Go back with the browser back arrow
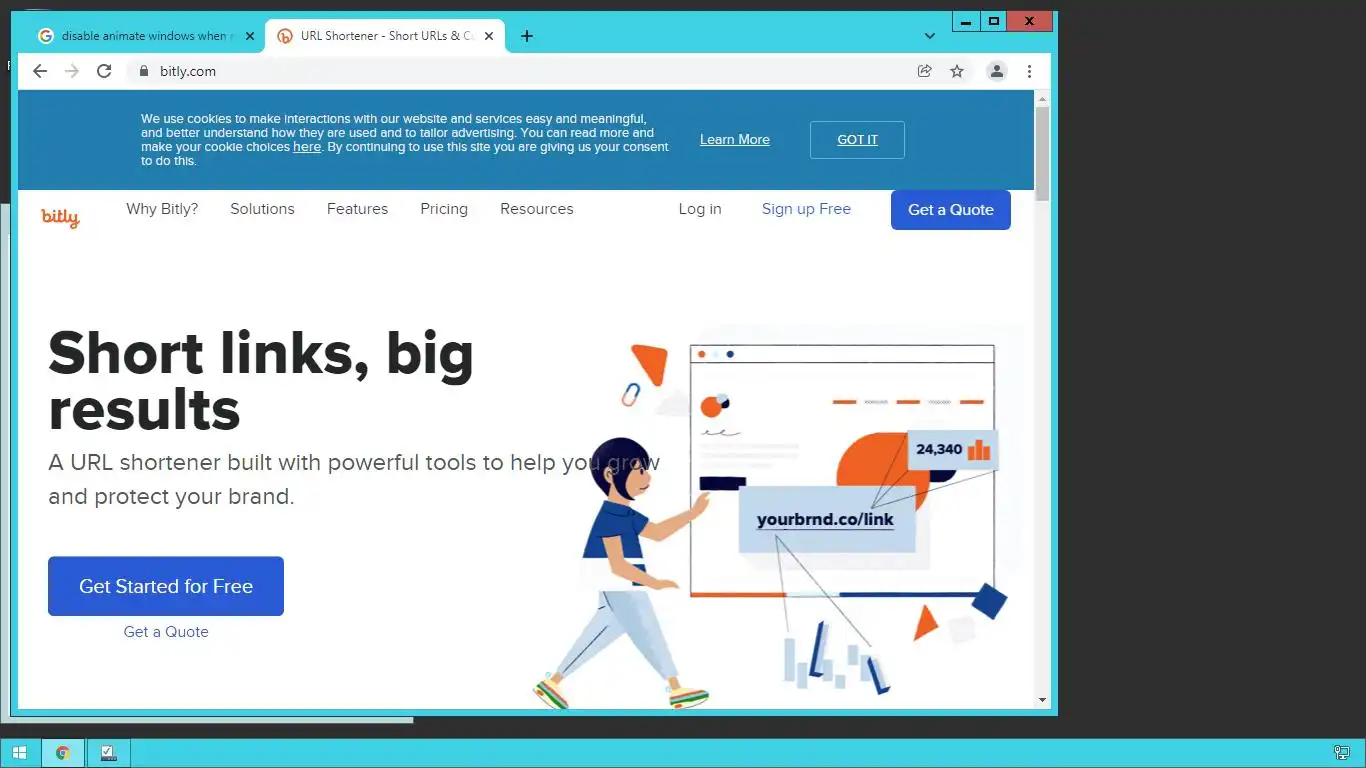The height and width of the screenshot is (768, 1366). point(40,71)
